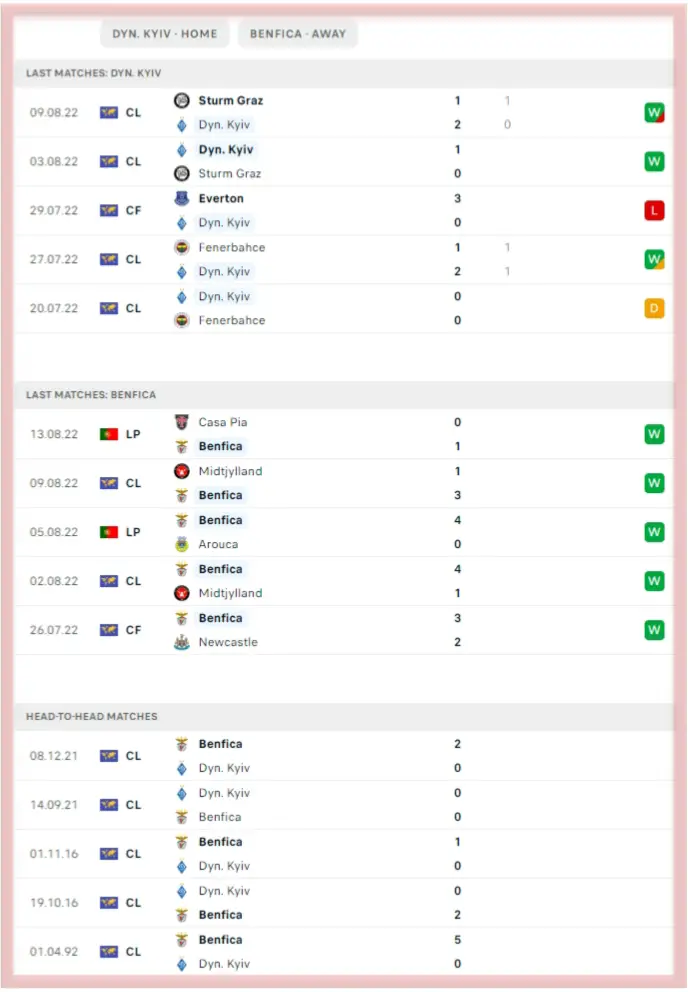
Task: Click the red L result badge
Action: 654,210
